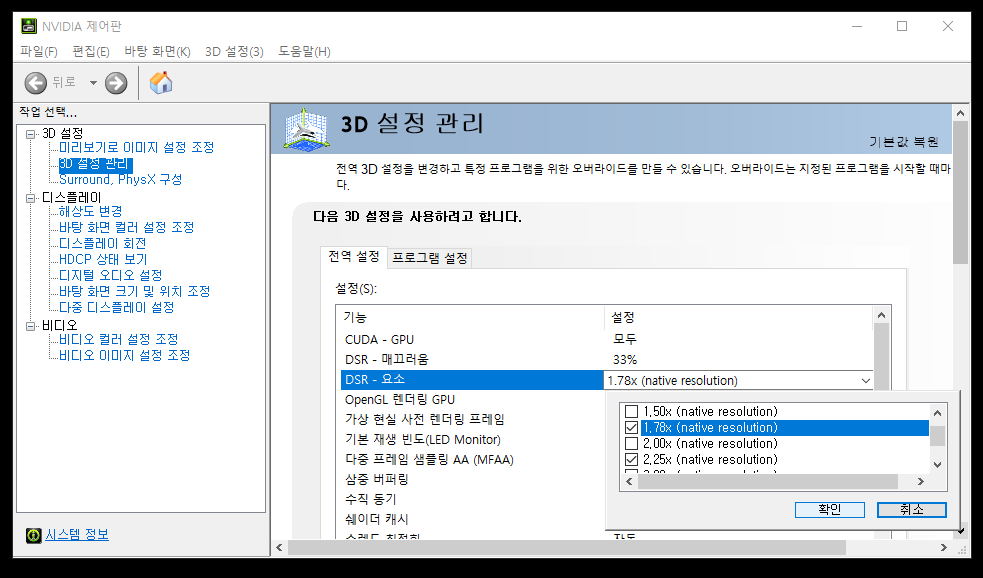This screenshot has height=578, width=983.
Task: Check the 1.50x native resolution checkbox
Action: coord(631,411)
